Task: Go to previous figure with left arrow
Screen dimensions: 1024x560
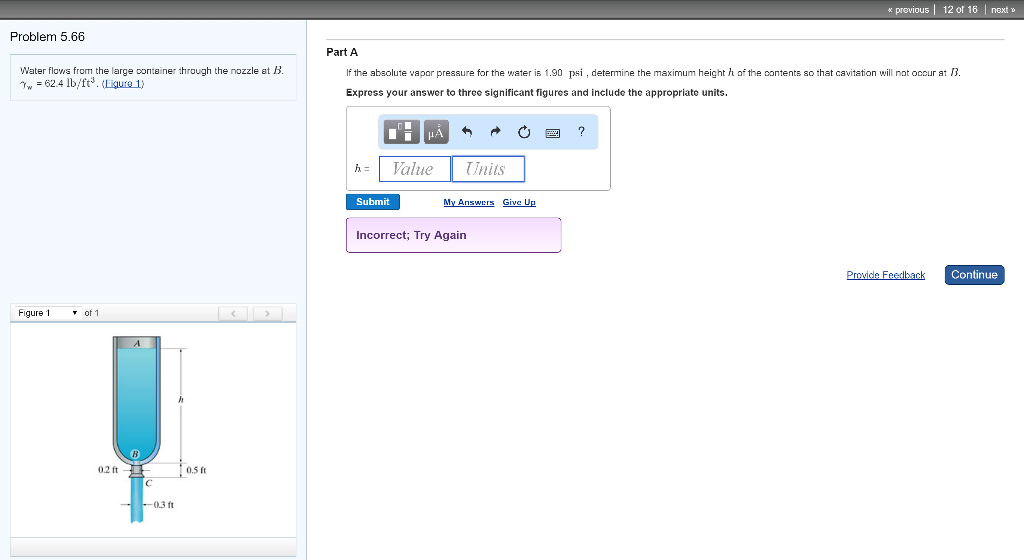Action: pos(234,314)
